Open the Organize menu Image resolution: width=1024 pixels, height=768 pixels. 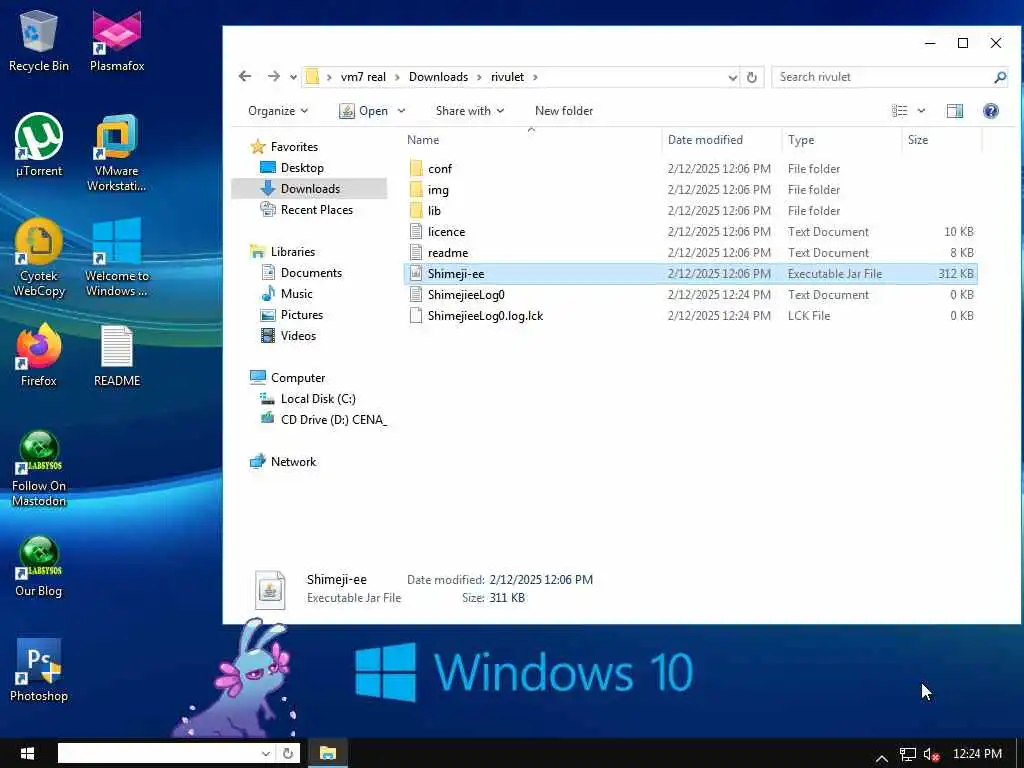pos(278,111)
